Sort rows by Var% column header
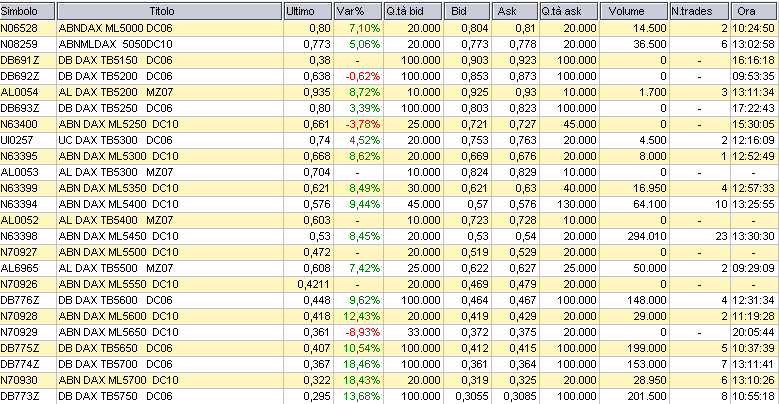The height and width of the screenshot is (404, 779). (358, 11)
